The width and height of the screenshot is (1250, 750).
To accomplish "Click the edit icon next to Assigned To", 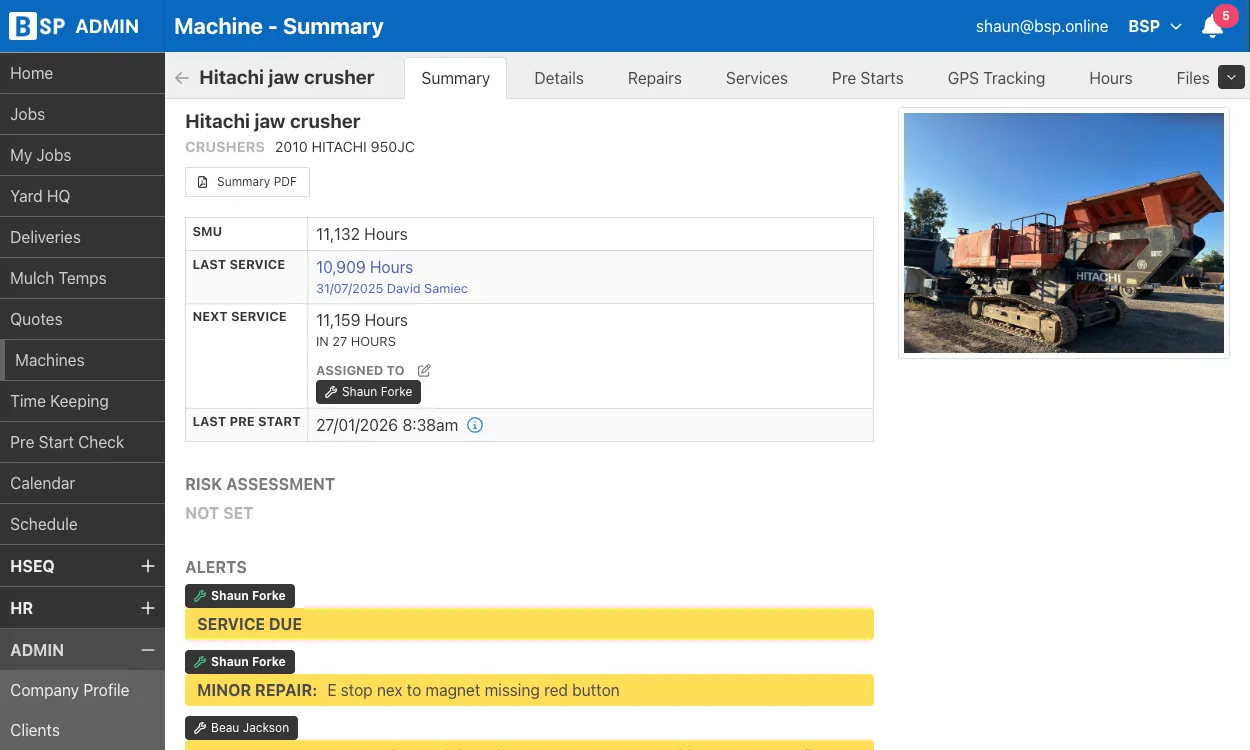I will coord(424,370).
